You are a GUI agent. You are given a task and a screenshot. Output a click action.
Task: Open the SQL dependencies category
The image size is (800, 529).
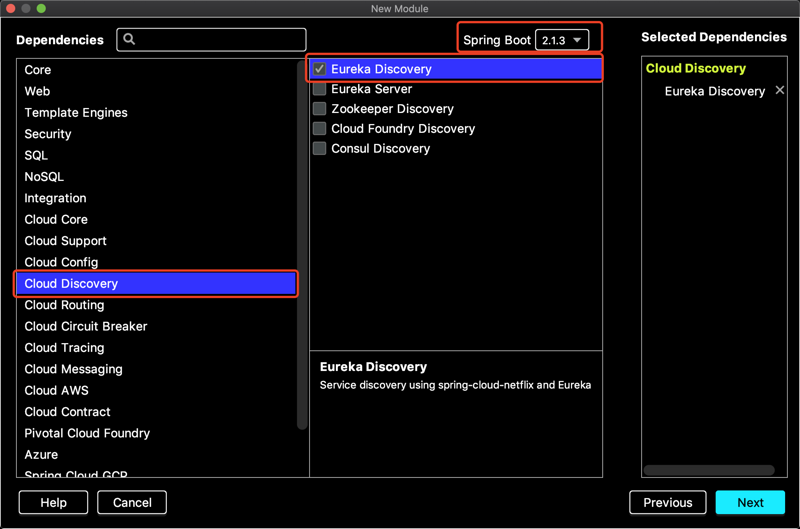pyautogui.click(x=36, y=155)
